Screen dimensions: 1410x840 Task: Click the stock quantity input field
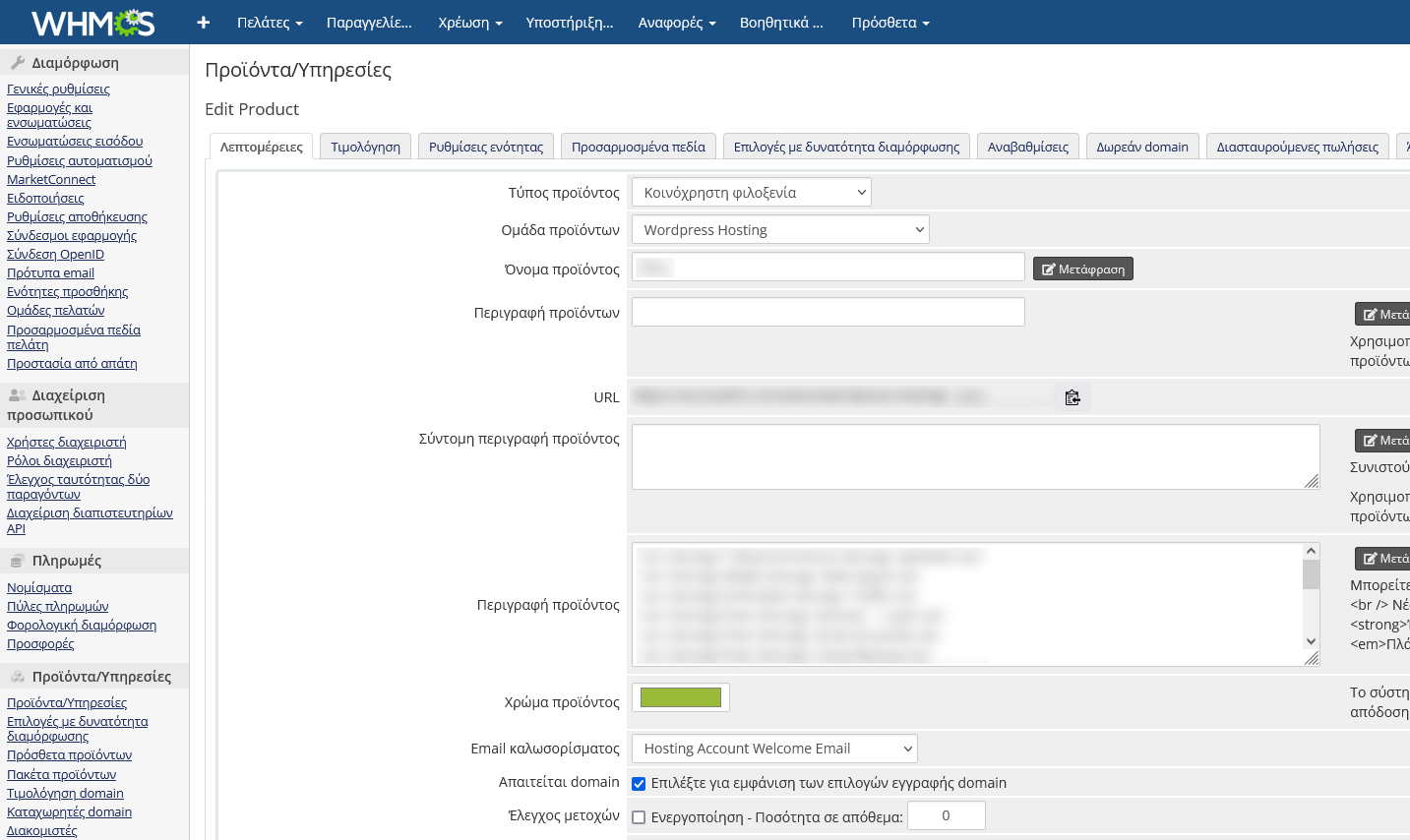[945, 815]
